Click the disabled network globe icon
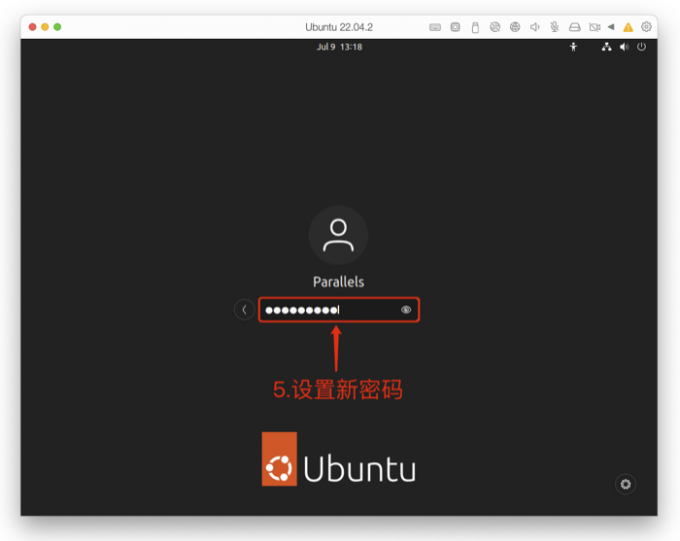 pyautogui.click(x=495, y=27)
